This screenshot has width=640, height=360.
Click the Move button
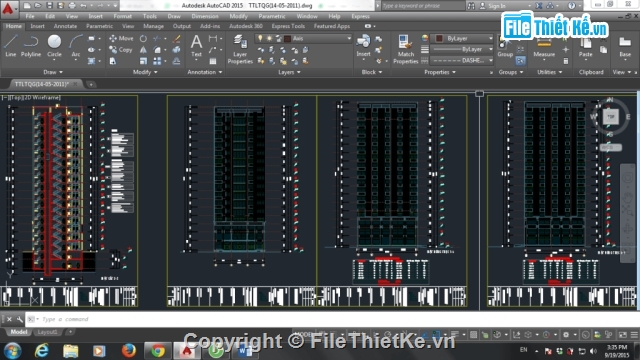pos(121,38)
